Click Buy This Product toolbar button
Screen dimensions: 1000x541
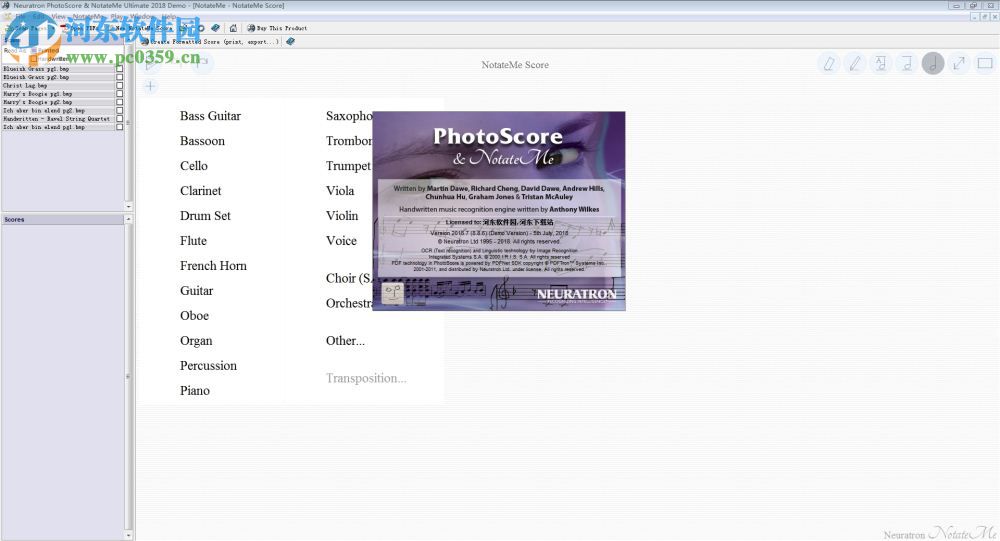click(277, 28)
